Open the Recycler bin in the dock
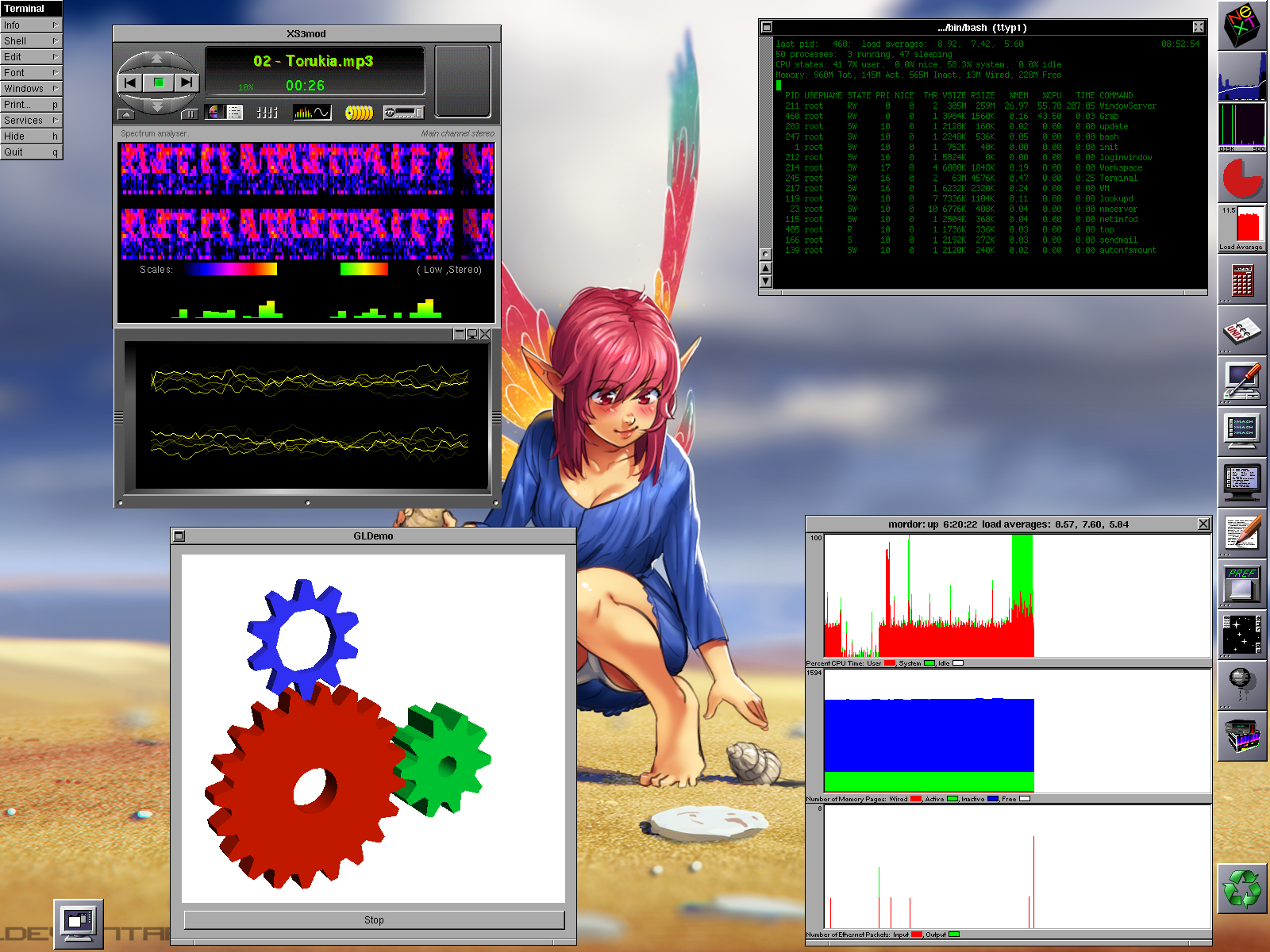This screenshot has height=952, width=1270. [1242, 889]
